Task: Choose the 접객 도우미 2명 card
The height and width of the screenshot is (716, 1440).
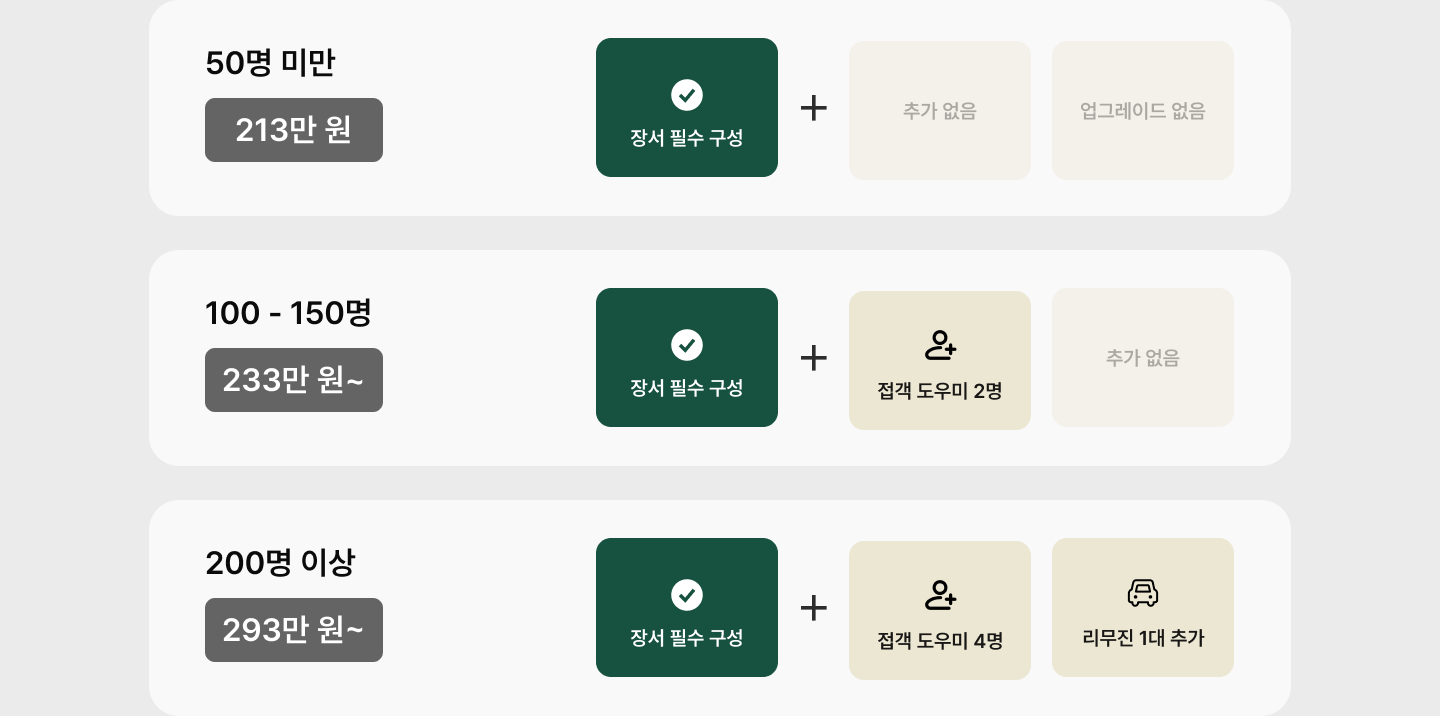Action: (940, 360)
